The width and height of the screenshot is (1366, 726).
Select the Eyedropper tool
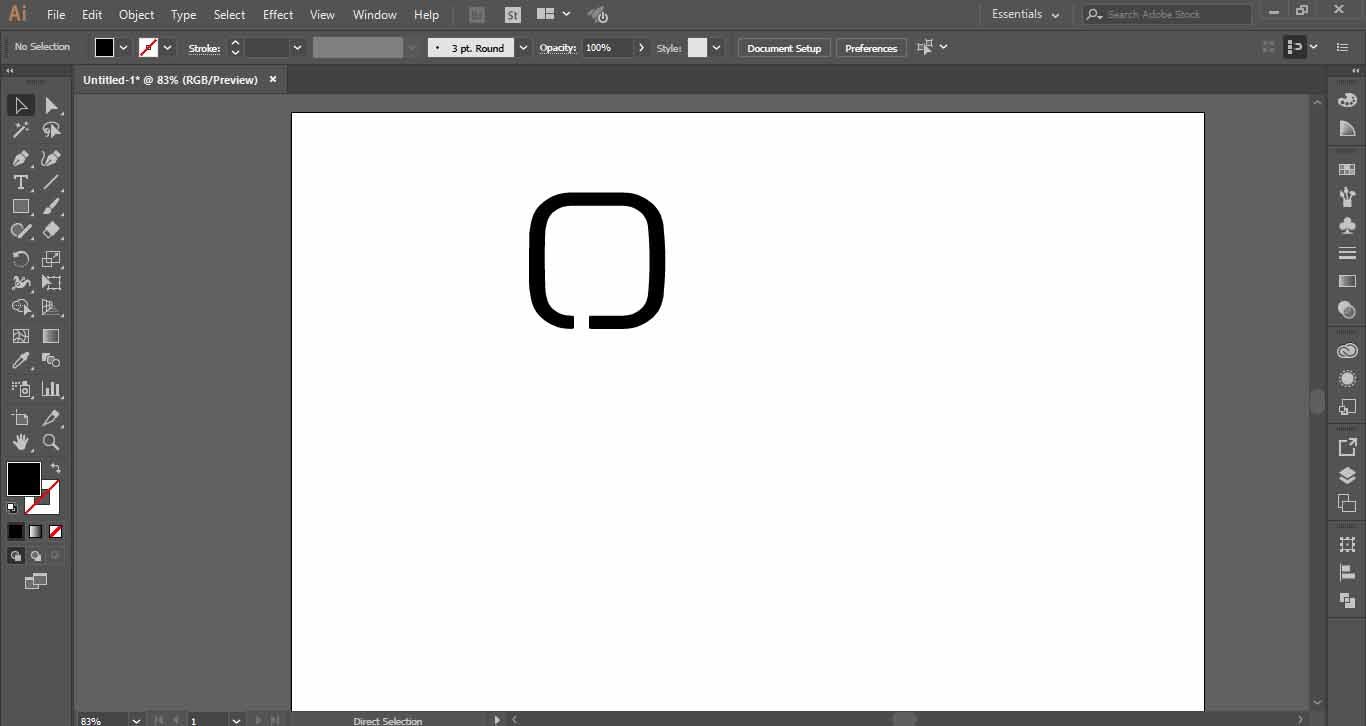21,361
